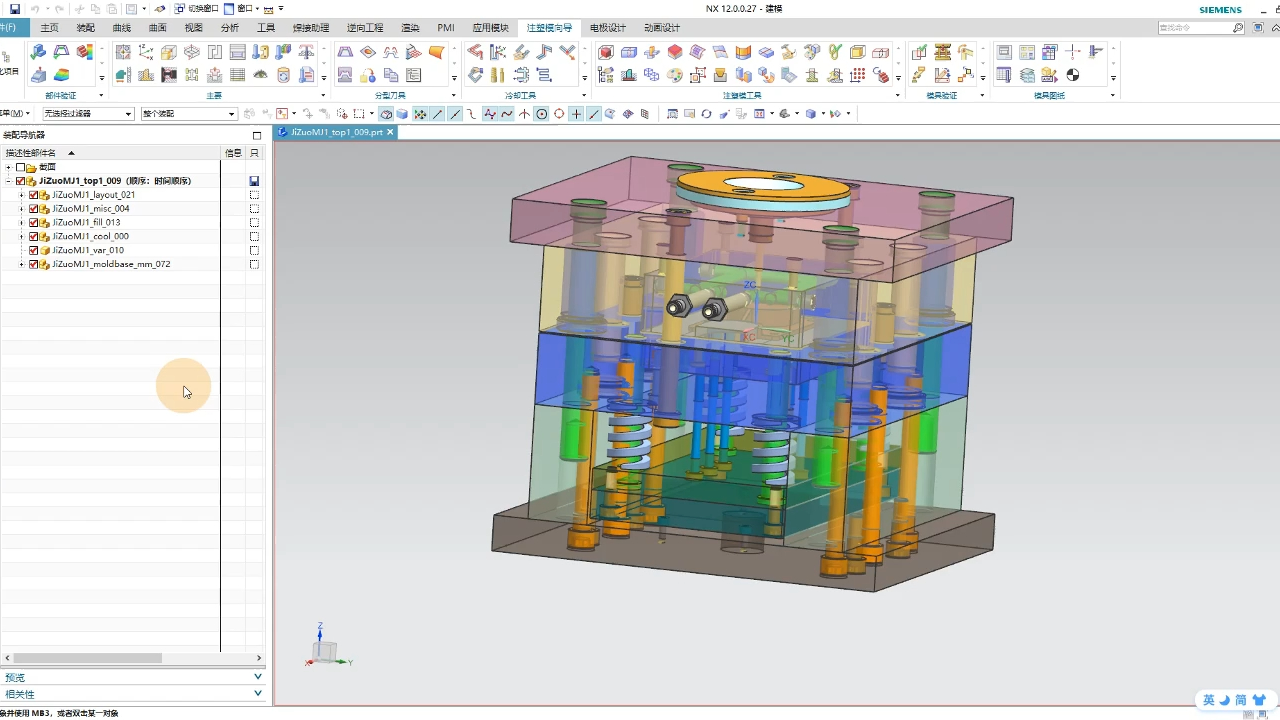Uncheck the JiZuoMJ1_layout_021 checkbox

33,195
